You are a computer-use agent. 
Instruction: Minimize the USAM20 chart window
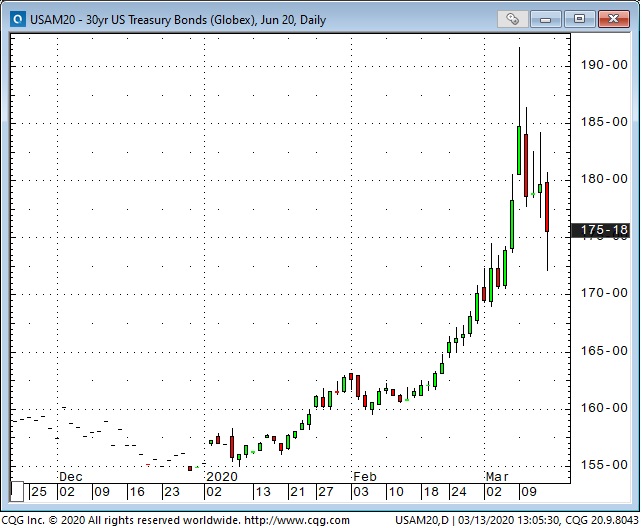point(546,19)
